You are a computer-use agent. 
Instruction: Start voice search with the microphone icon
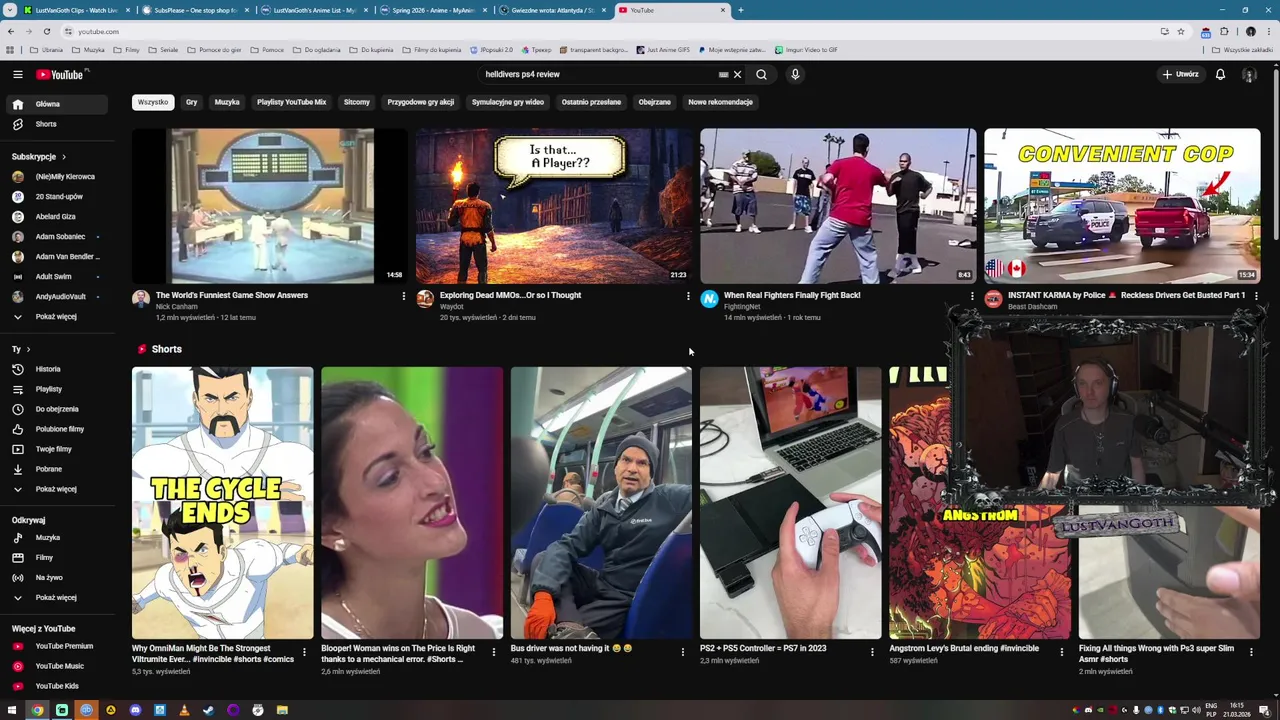click(795, 74)
